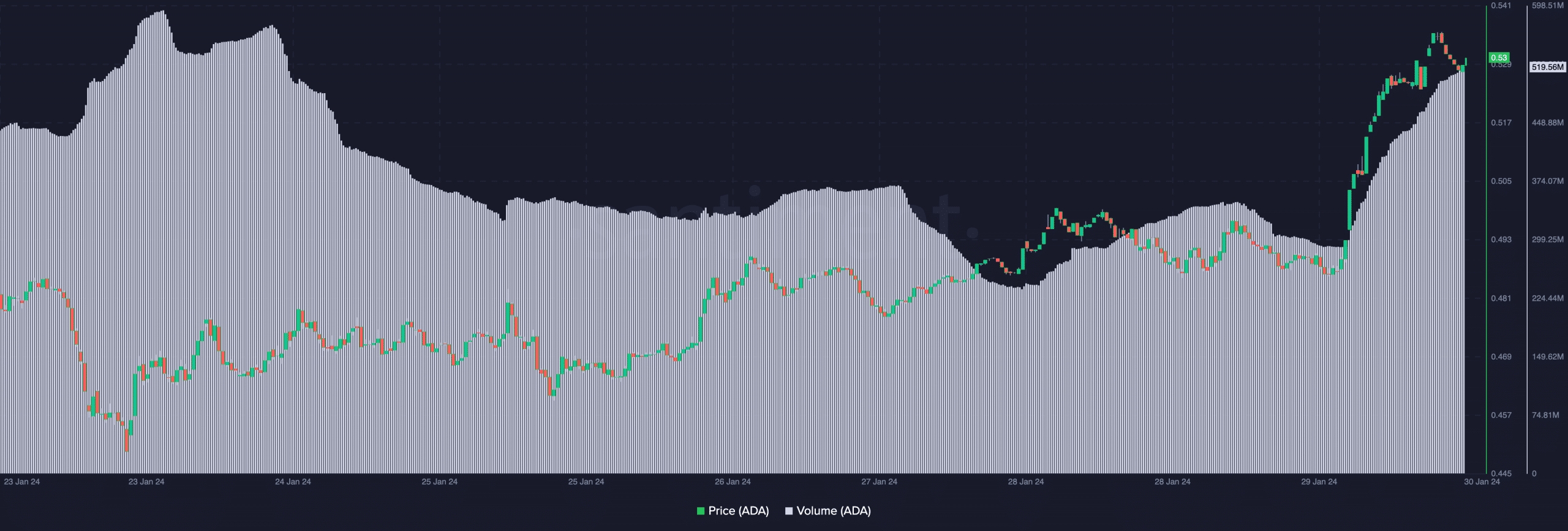The width and height of the screenshot is (1568, 531).
Task: Toggle the Volume (ADA) legend entry
Action: (828, 511)
